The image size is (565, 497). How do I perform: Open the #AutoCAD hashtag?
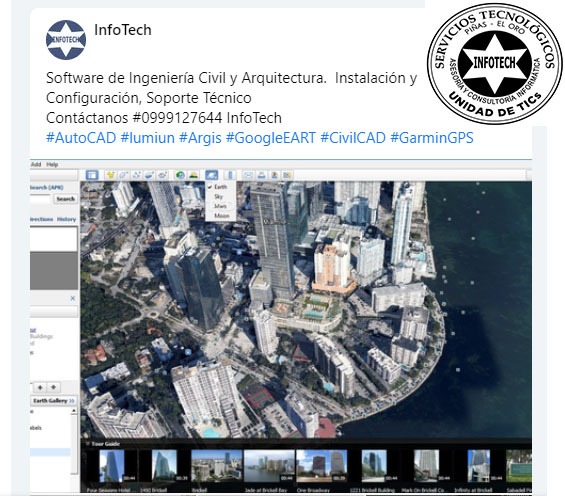pyautogui.click(x=81, y=138)
